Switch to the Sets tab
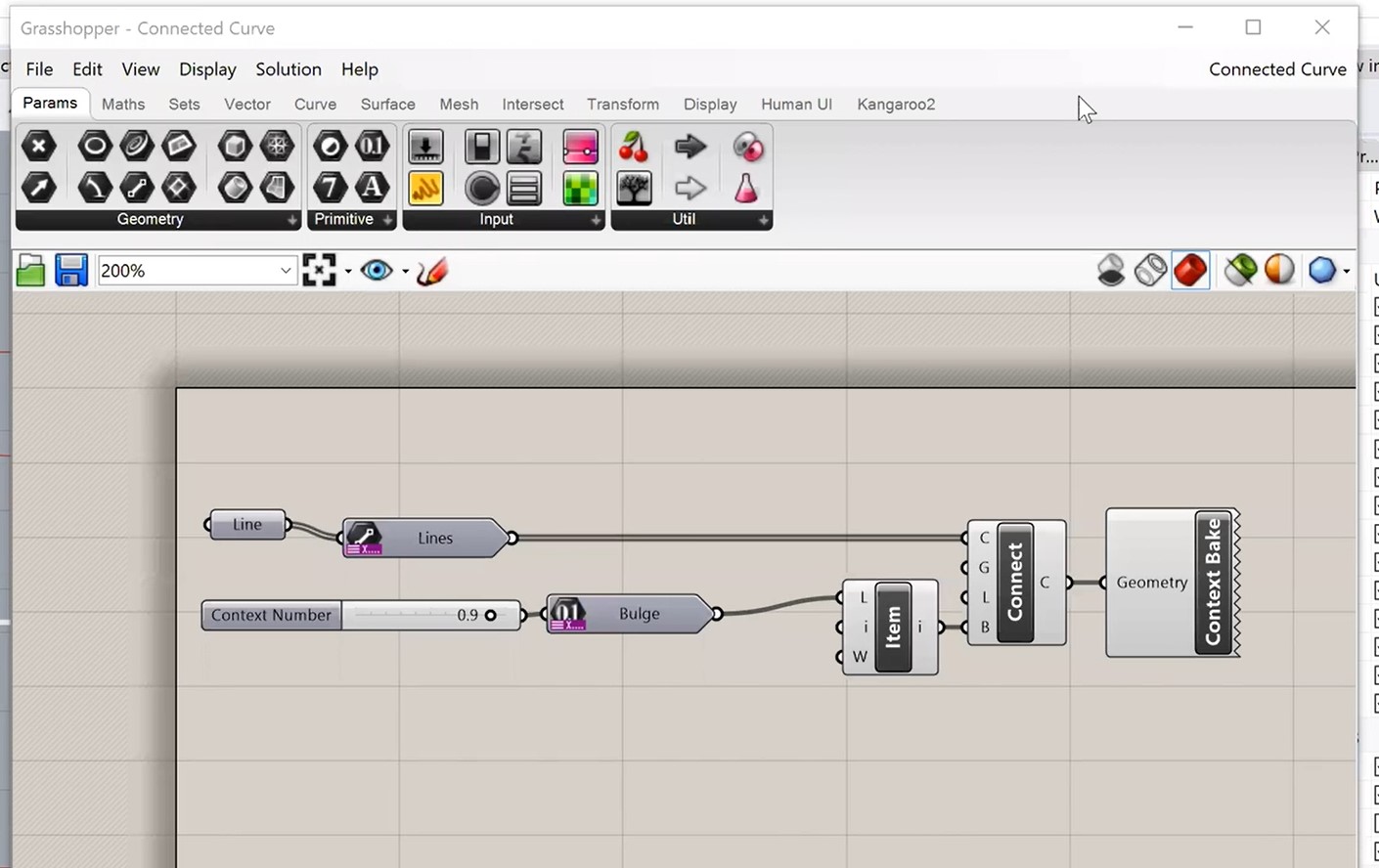1379x868 pixels. (x=184, y=105)
